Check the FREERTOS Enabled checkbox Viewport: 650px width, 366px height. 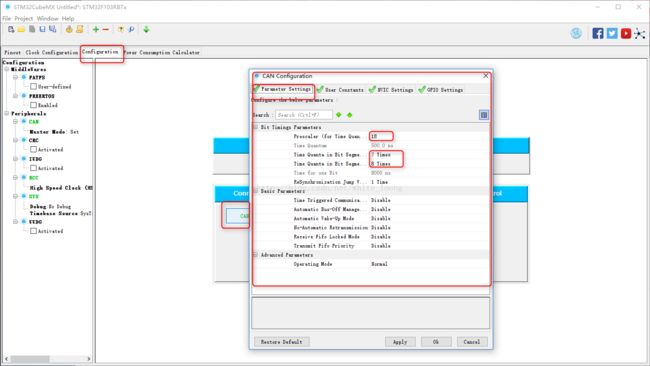33,105
